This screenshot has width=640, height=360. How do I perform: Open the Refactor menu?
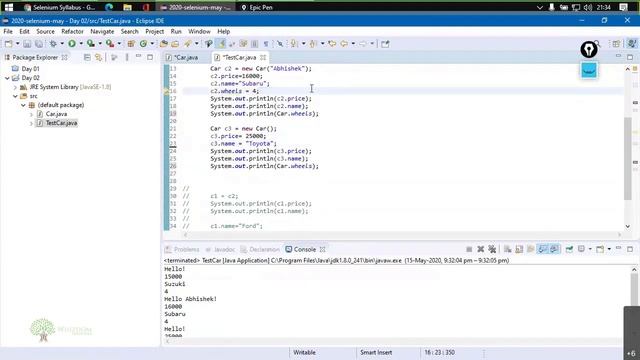click(x=72, y=31)
